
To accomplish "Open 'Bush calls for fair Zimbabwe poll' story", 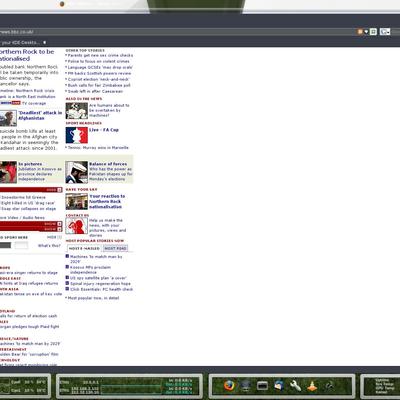I will [x=99, y=85].
